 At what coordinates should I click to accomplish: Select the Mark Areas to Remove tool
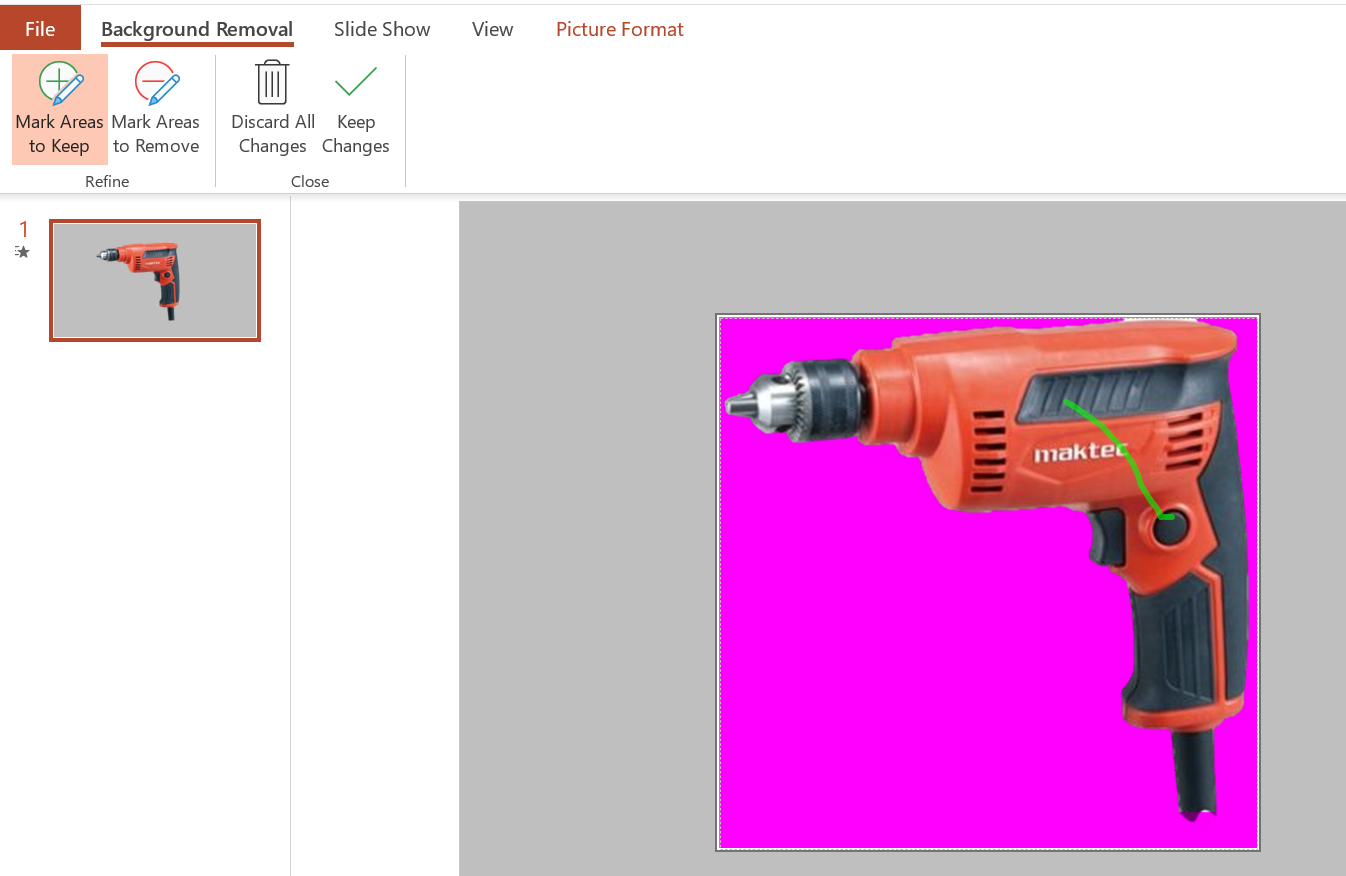(x=156, y=109)
